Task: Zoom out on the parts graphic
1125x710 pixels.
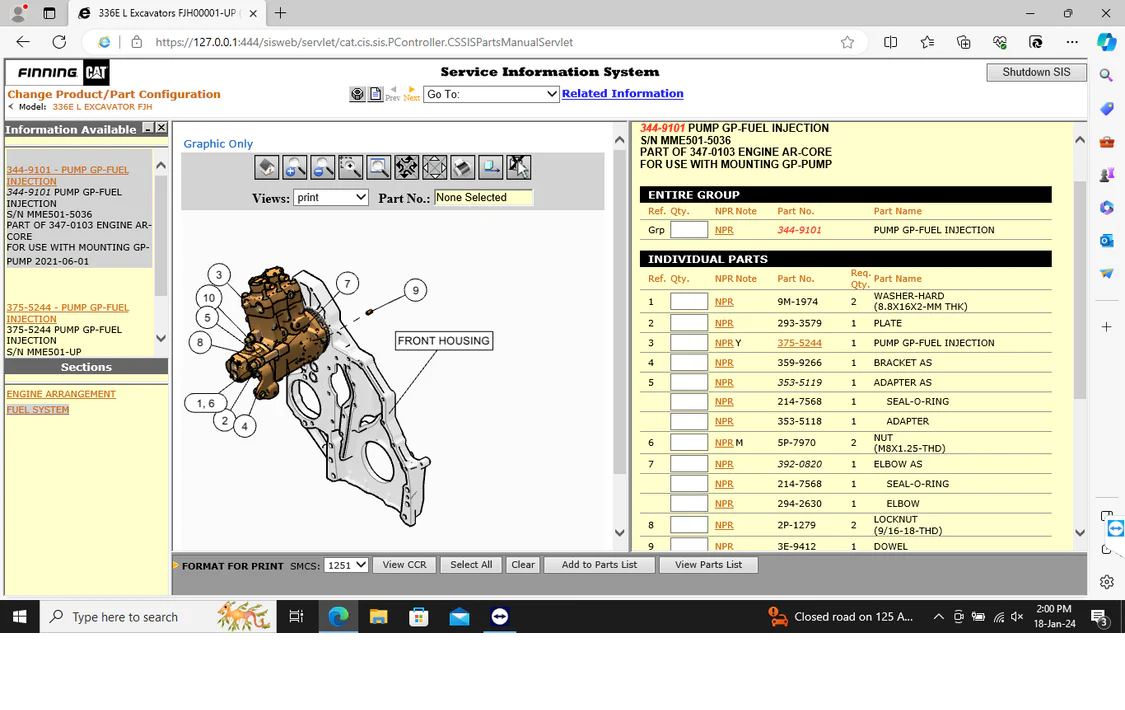Action: (322, 167)
